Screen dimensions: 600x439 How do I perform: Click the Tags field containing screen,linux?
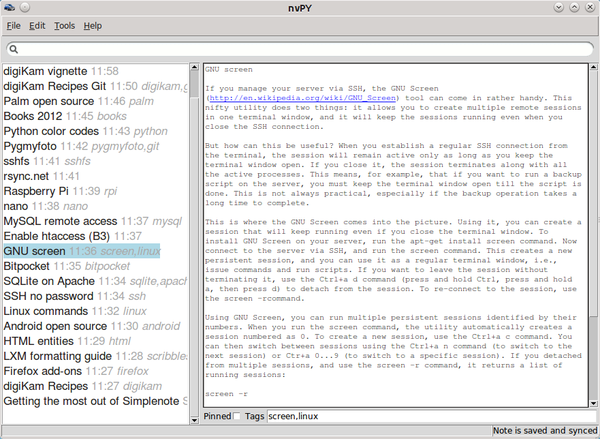point(432,416)
